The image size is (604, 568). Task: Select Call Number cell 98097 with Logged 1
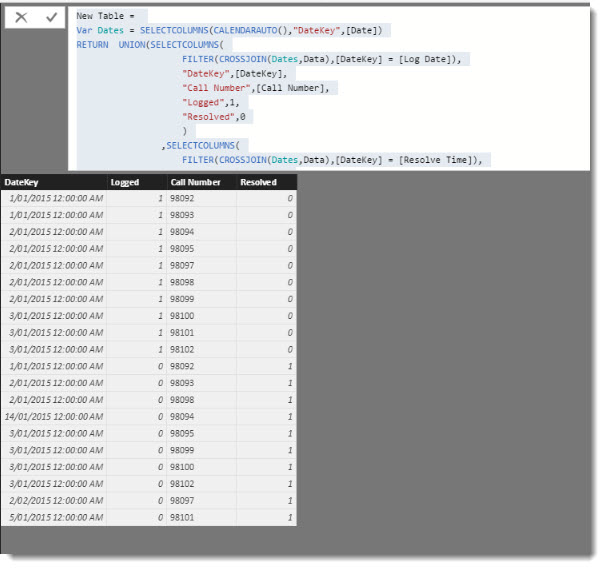[201, 265]
